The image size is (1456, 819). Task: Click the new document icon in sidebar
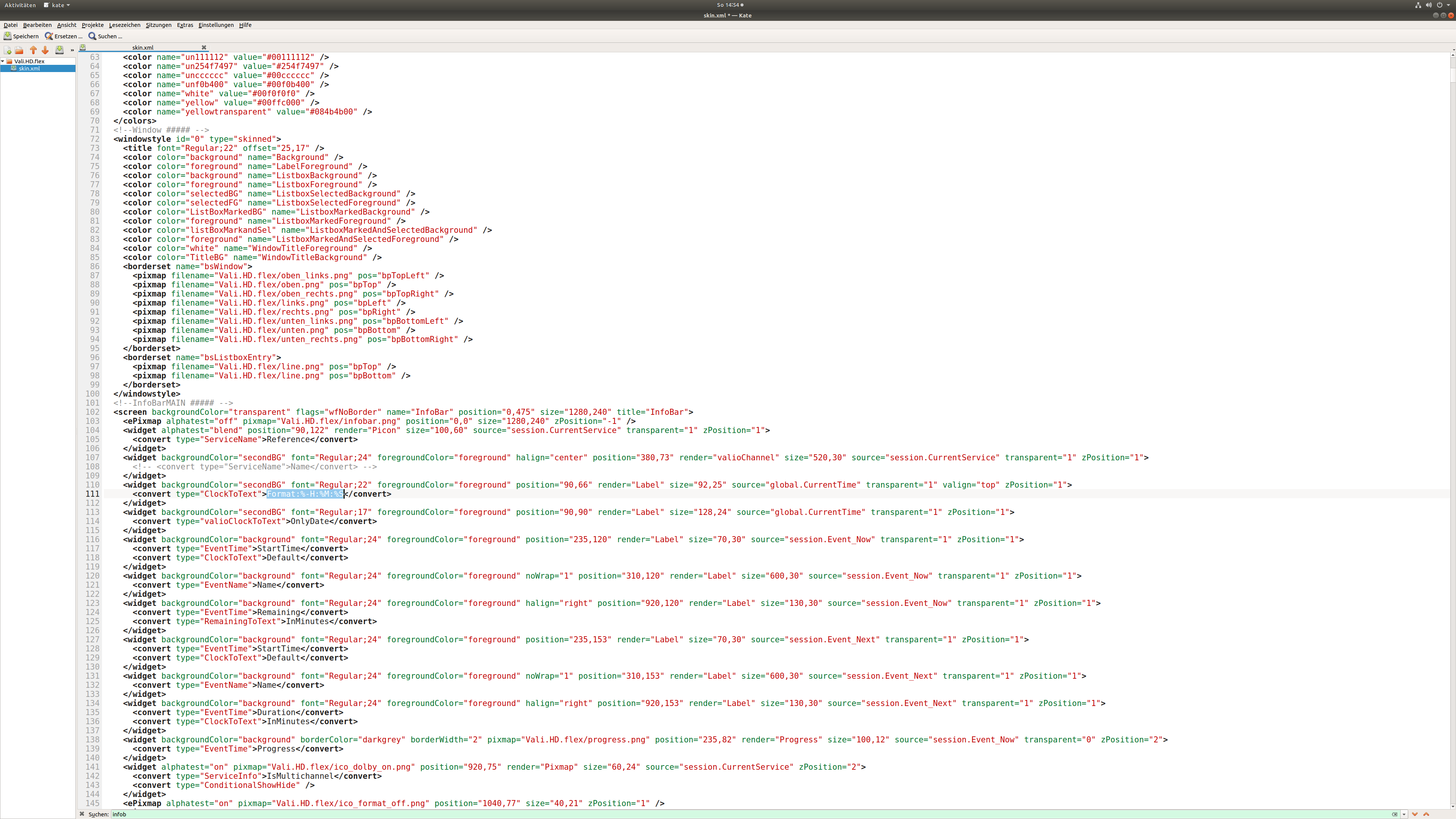click(x=7, y=50)
